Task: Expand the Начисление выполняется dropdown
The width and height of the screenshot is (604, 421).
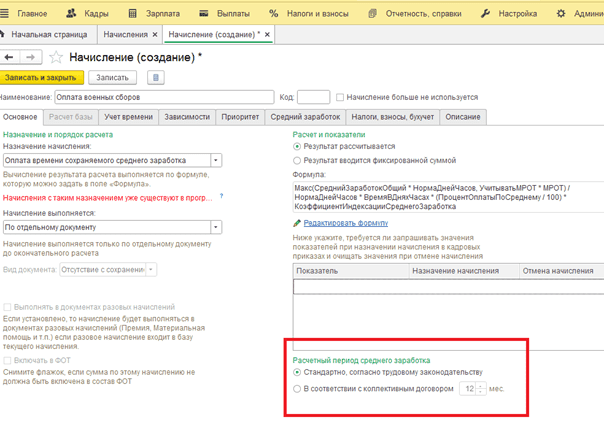Action: (216, 227)
